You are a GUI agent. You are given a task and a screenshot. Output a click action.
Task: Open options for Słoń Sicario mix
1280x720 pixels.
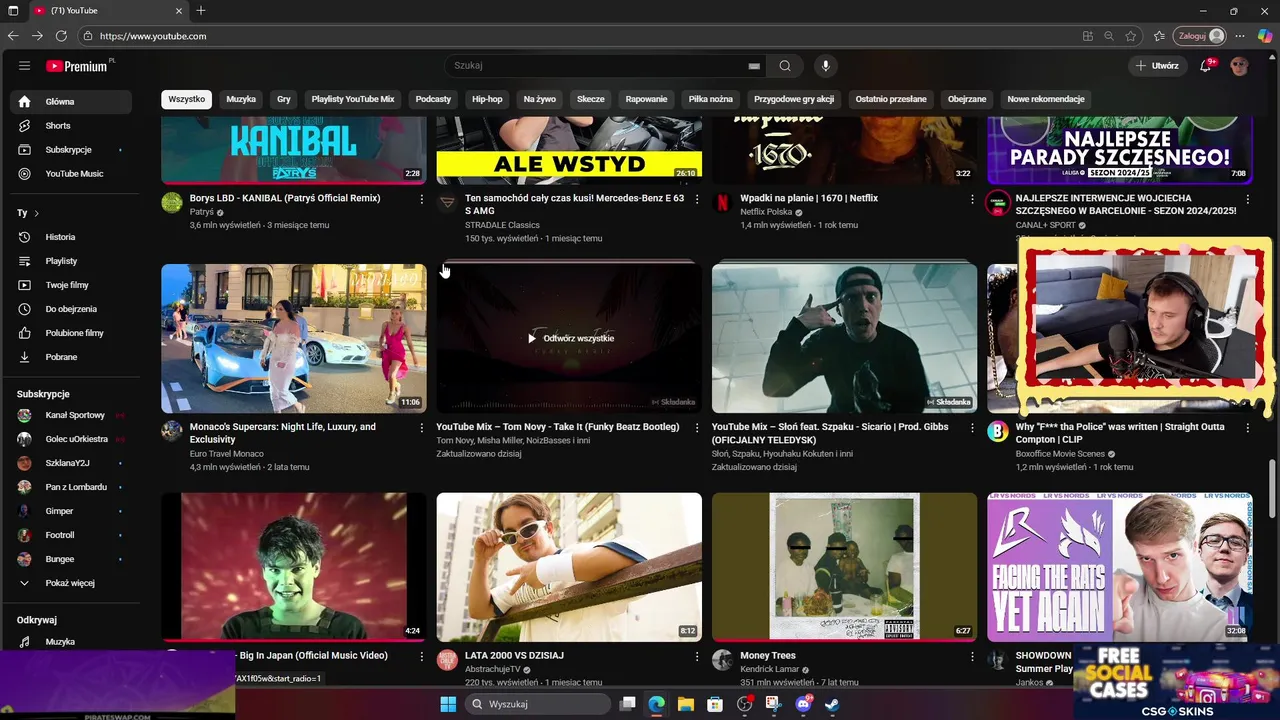coord(972,428)
